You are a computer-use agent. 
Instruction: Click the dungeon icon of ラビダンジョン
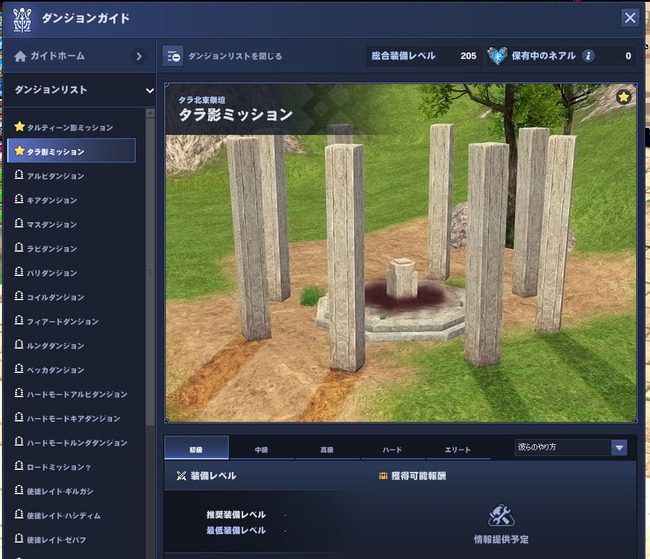19,248
